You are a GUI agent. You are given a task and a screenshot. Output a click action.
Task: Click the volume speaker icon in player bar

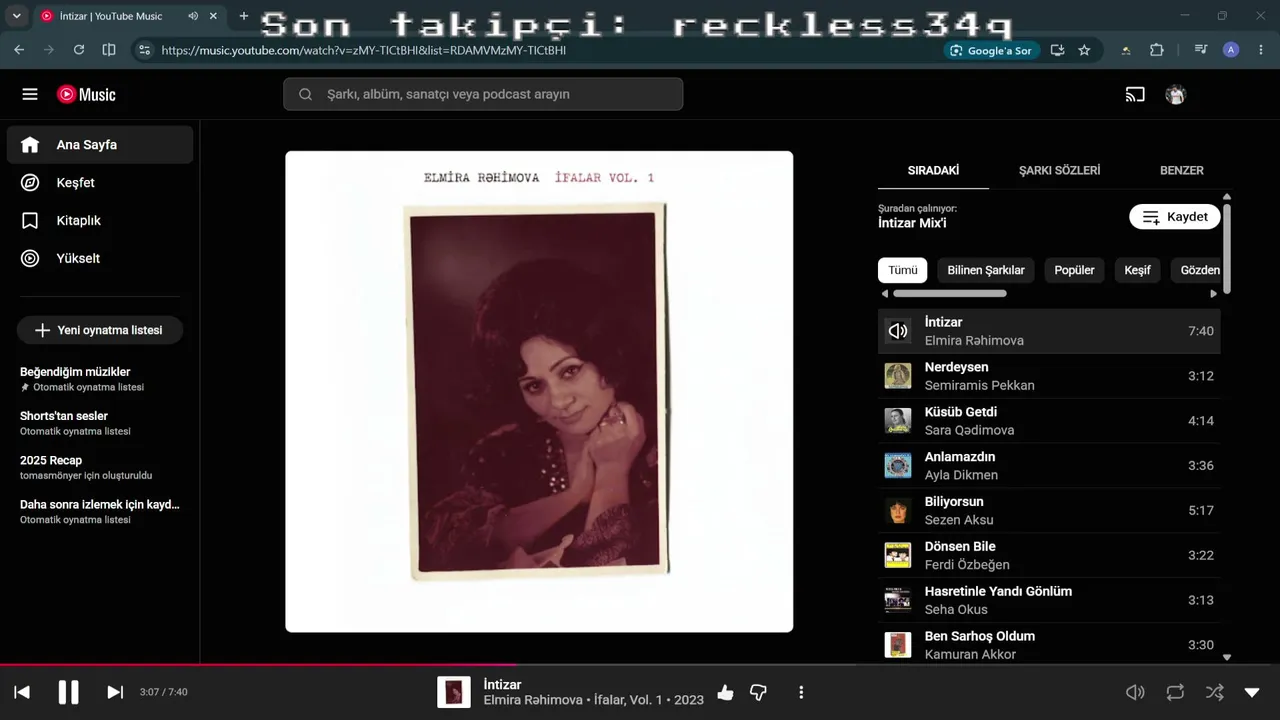(x=1135, y=692)
